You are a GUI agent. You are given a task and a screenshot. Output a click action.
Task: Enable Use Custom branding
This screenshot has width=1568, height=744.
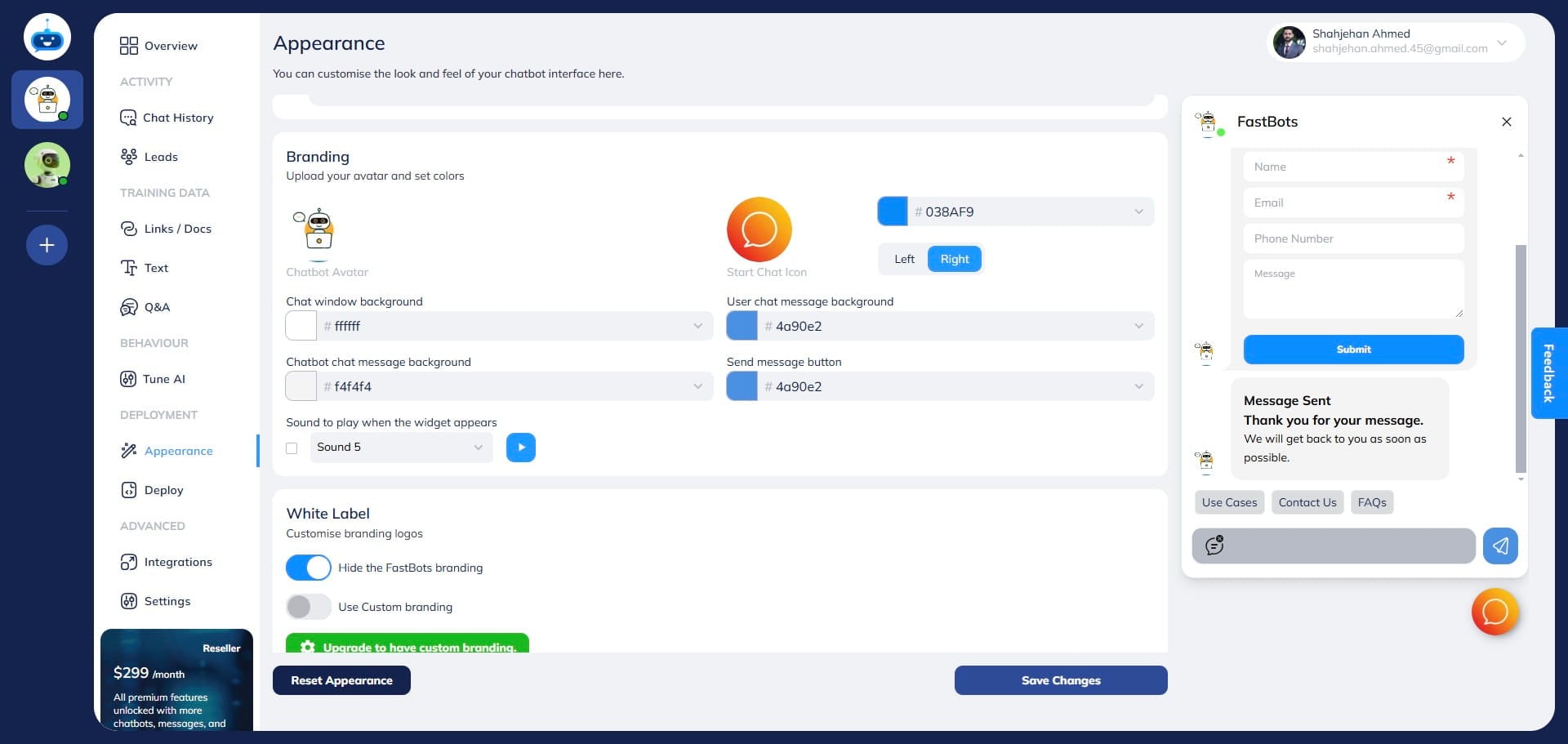tap(308, 607)
